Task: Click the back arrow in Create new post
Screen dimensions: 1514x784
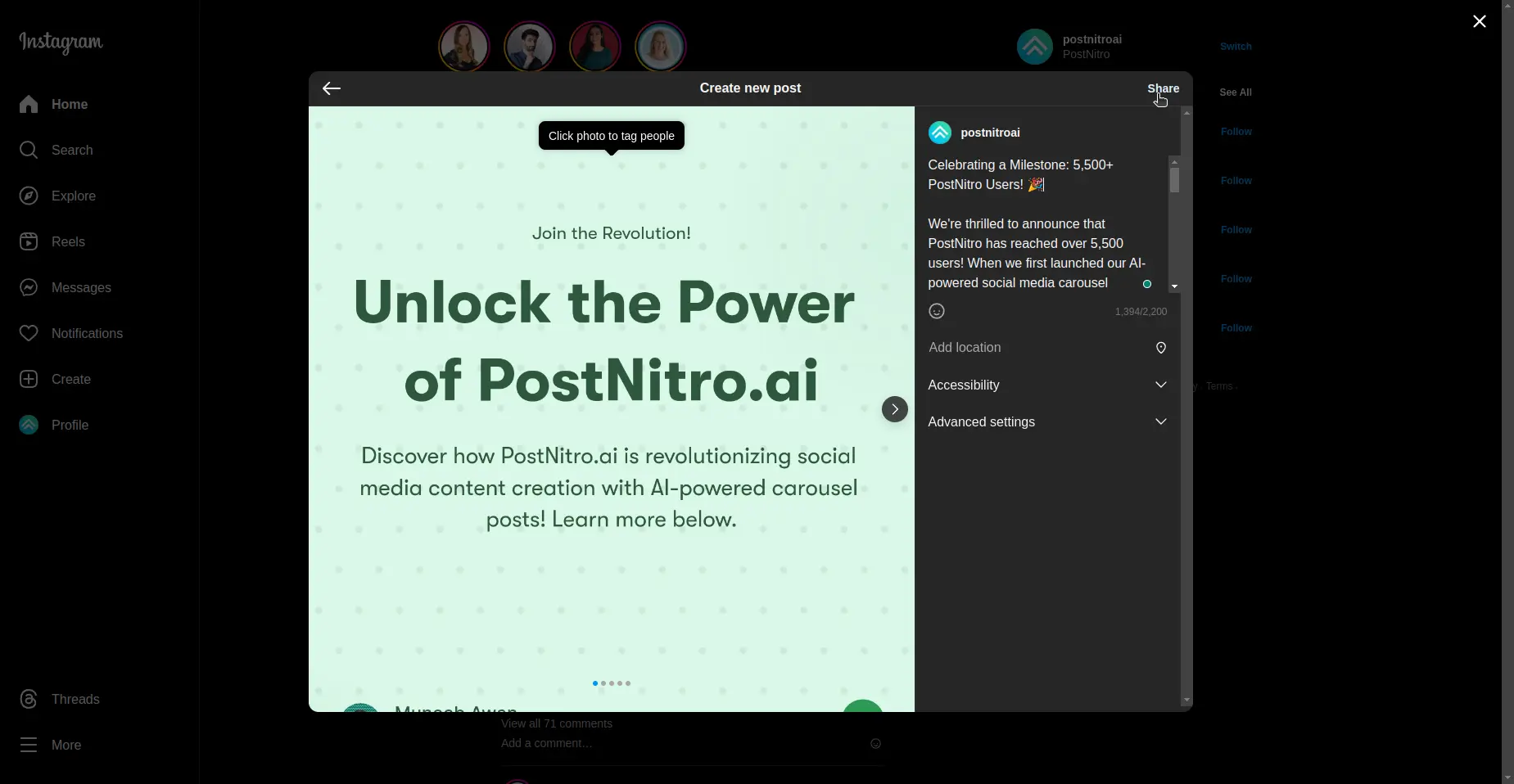Action: [x=332, y=88]
